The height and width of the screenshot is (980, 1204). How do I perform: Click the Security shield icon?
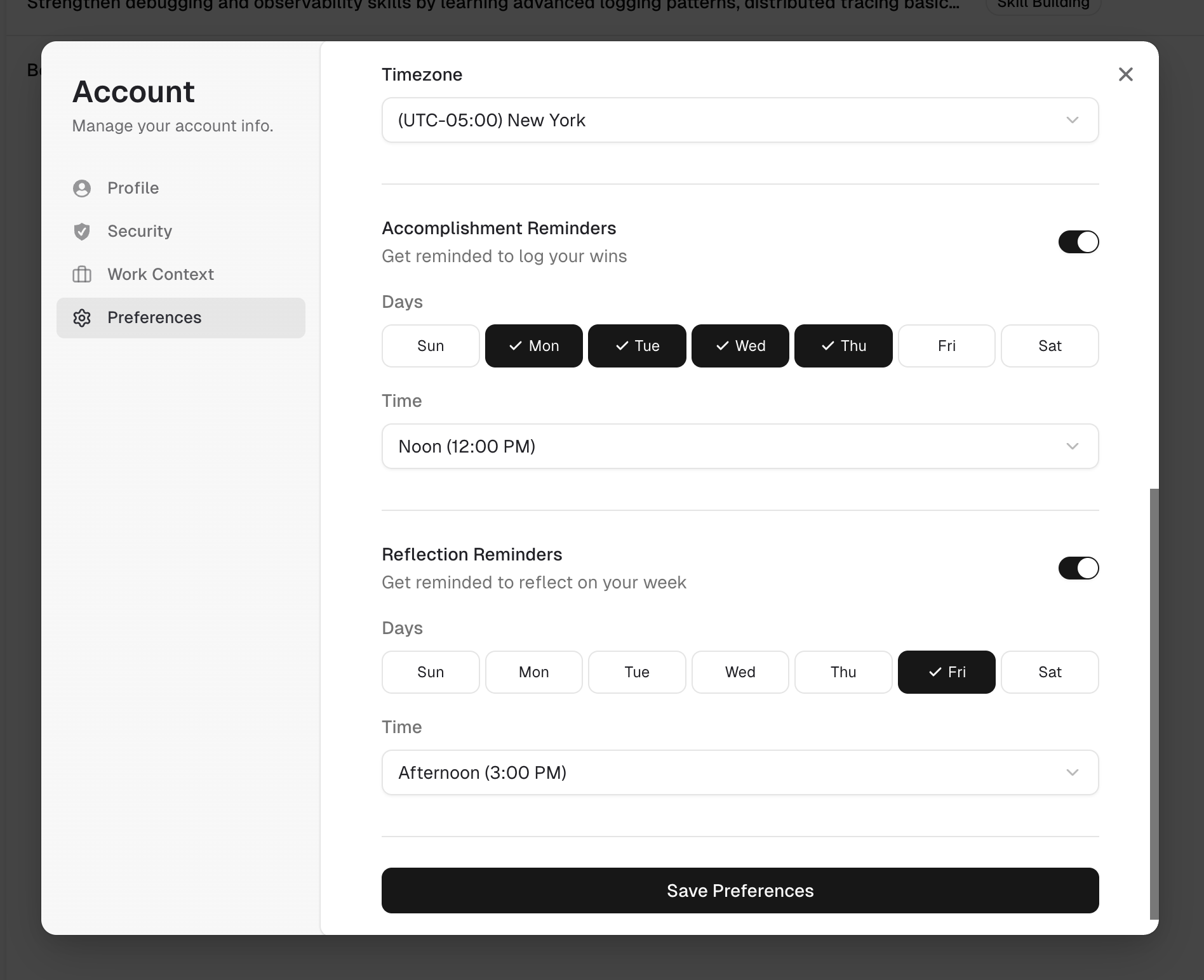click(82, 232)
